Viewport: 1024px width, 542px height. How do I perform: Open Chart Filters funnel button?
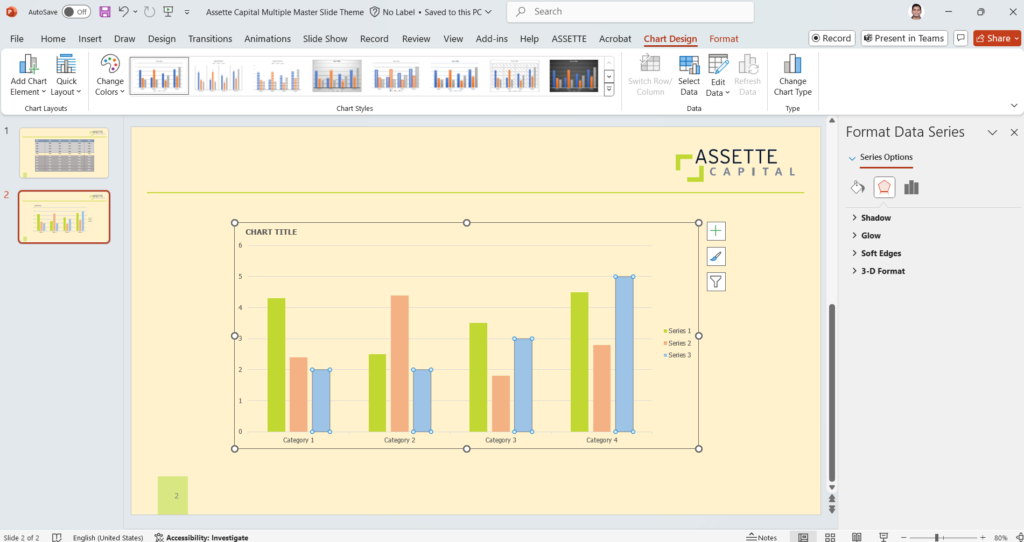click(x=716, y=281)
